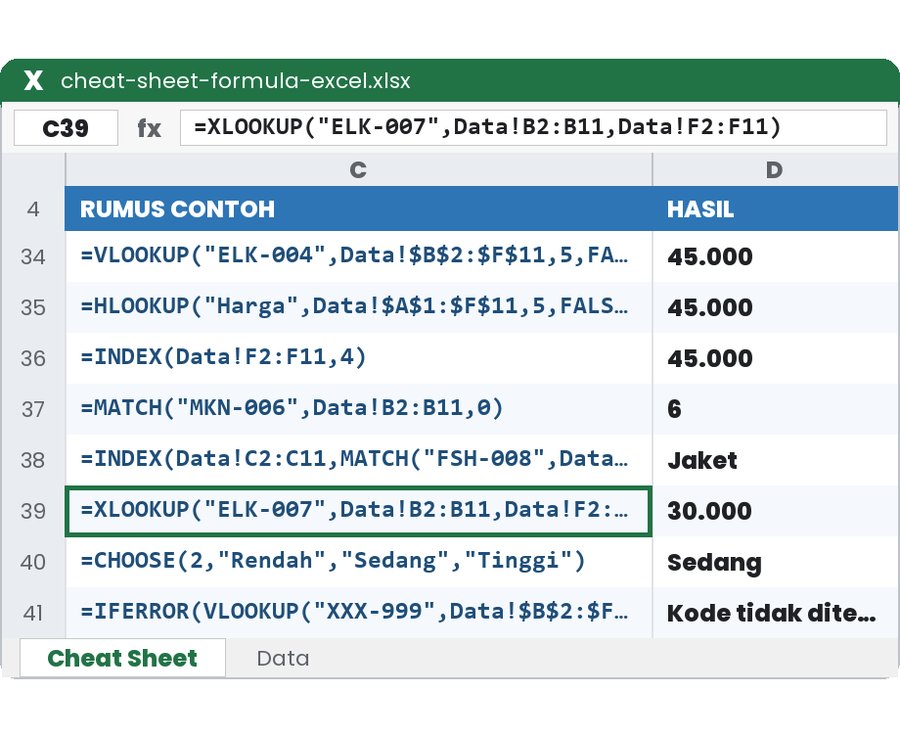The width and height of the screenshot is (900, 738).
Task: Click the RUMUS CONTOH header cell
Action: tap(359, 209)
